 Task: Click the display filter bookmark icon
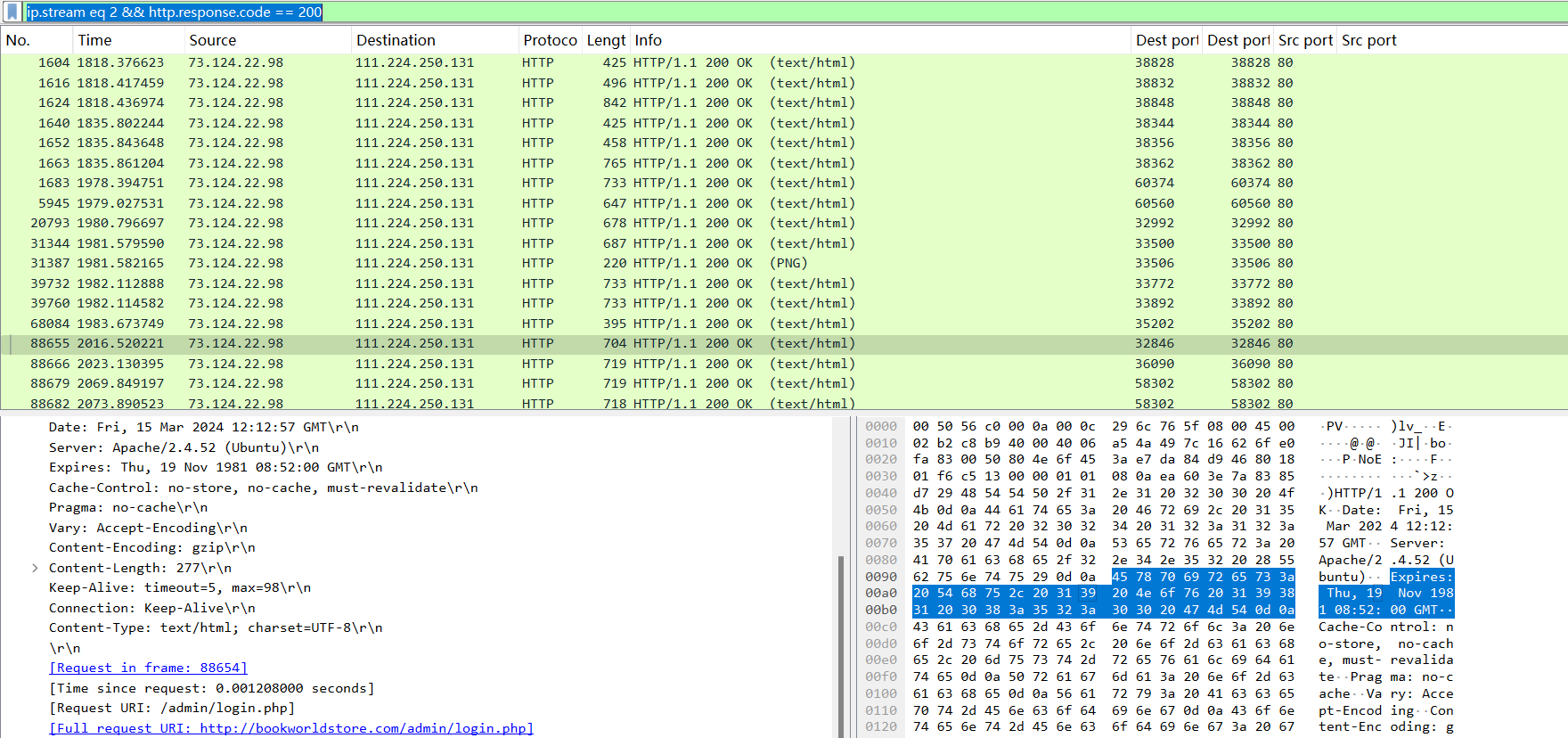click(12, 12)
